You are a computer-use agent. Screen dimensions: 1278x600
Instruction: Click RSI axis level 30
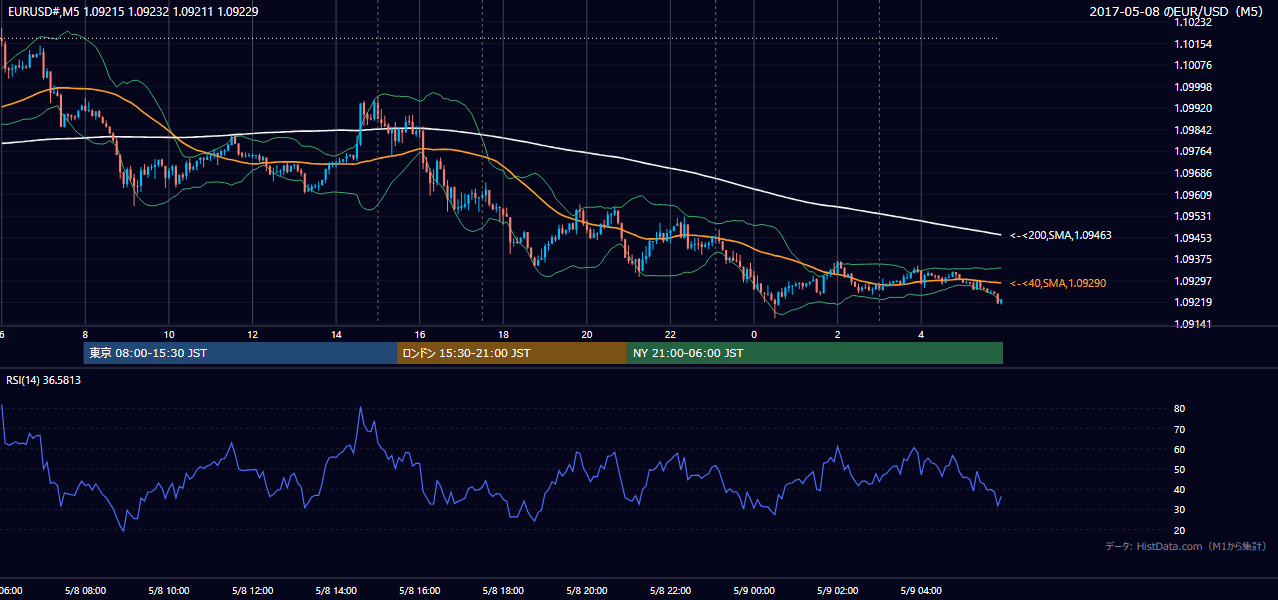point(1180,510)
